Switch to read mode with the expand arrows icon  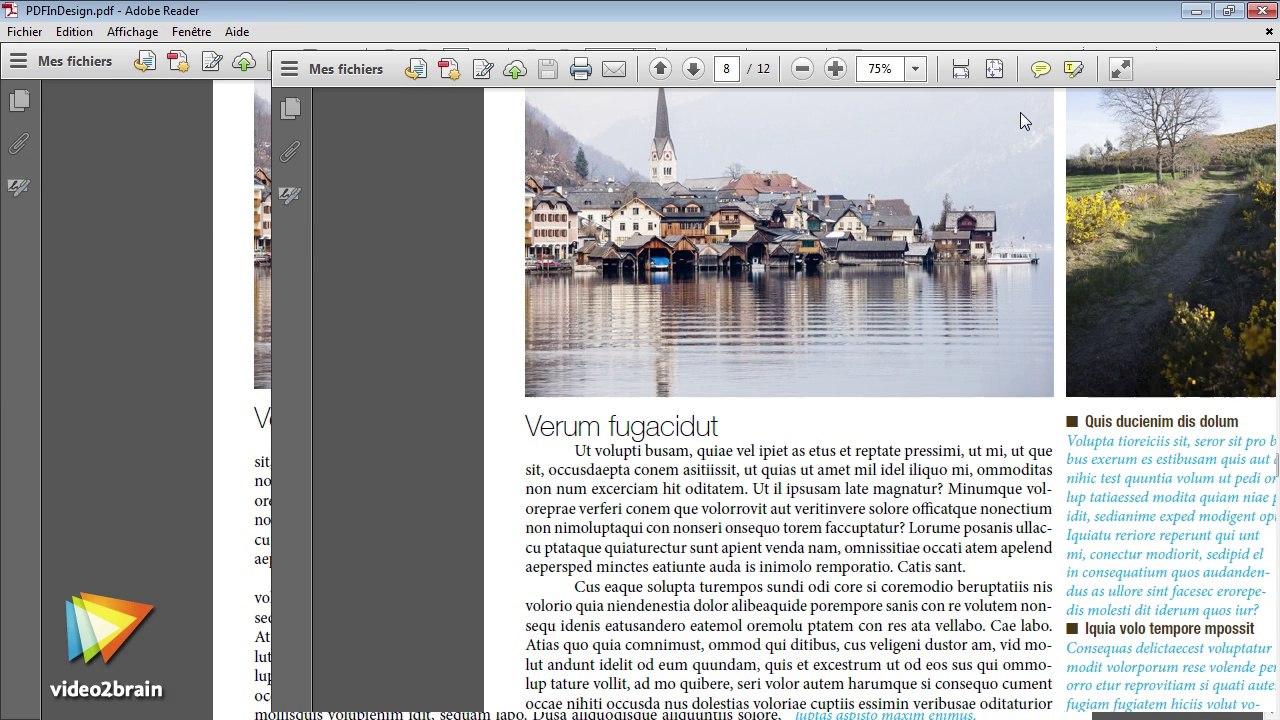click(x=1121, y=69)
